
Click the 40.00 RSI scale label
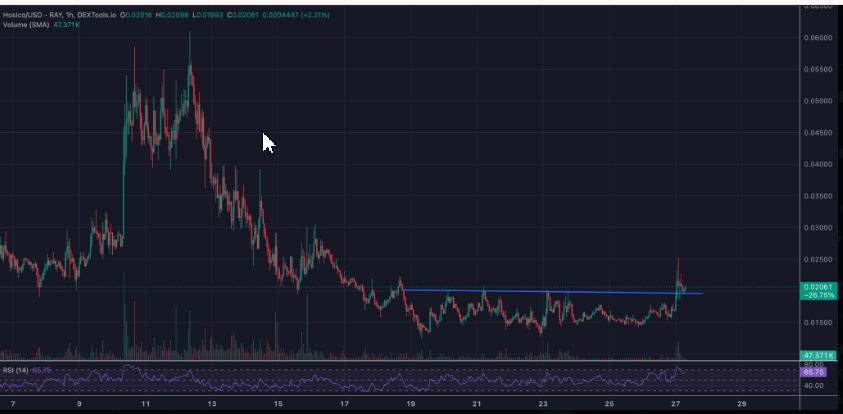tap(813, 386)
